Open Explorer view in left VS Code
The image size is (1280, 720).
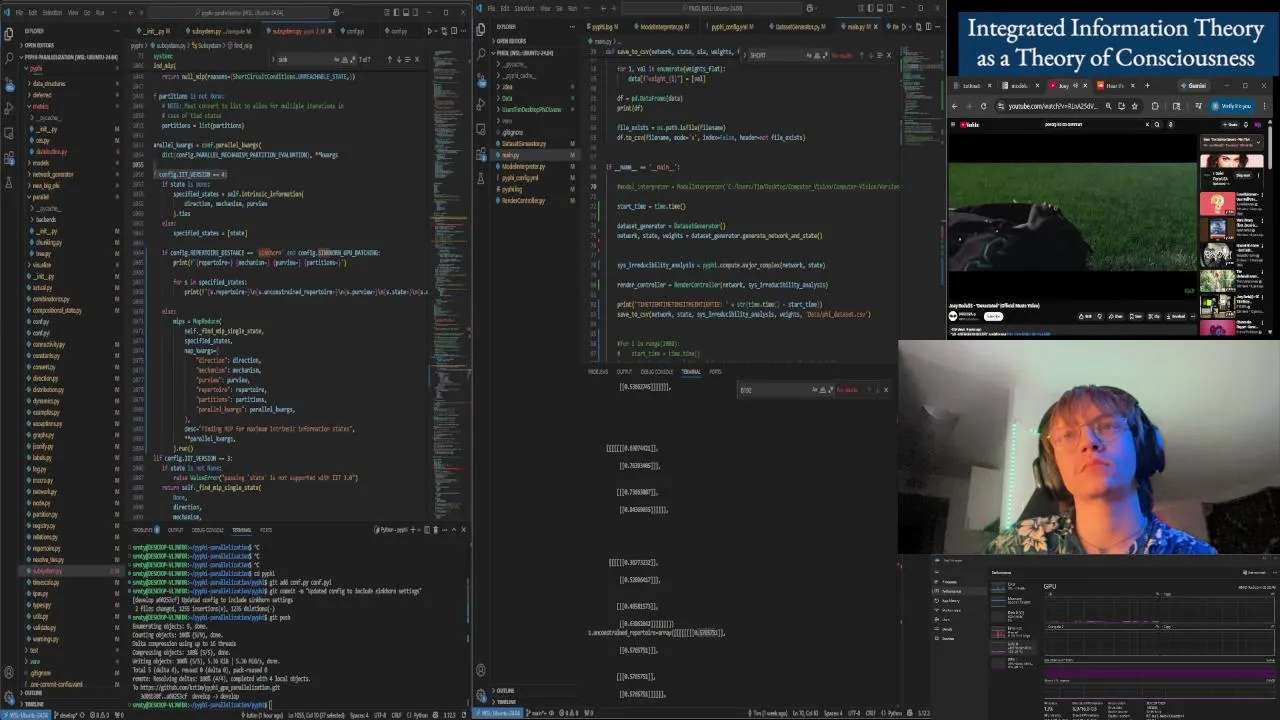(8, 32)
